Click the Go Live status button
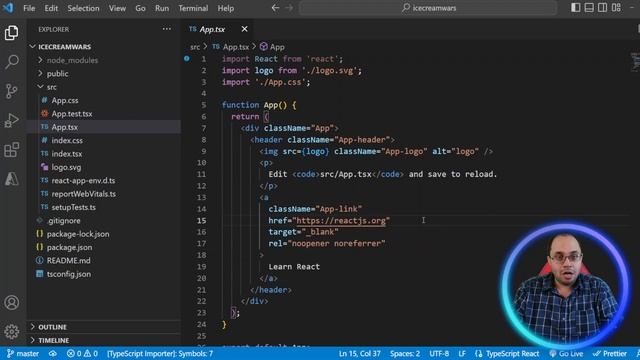Screen dimensions: 640x360 pos(566,353)
